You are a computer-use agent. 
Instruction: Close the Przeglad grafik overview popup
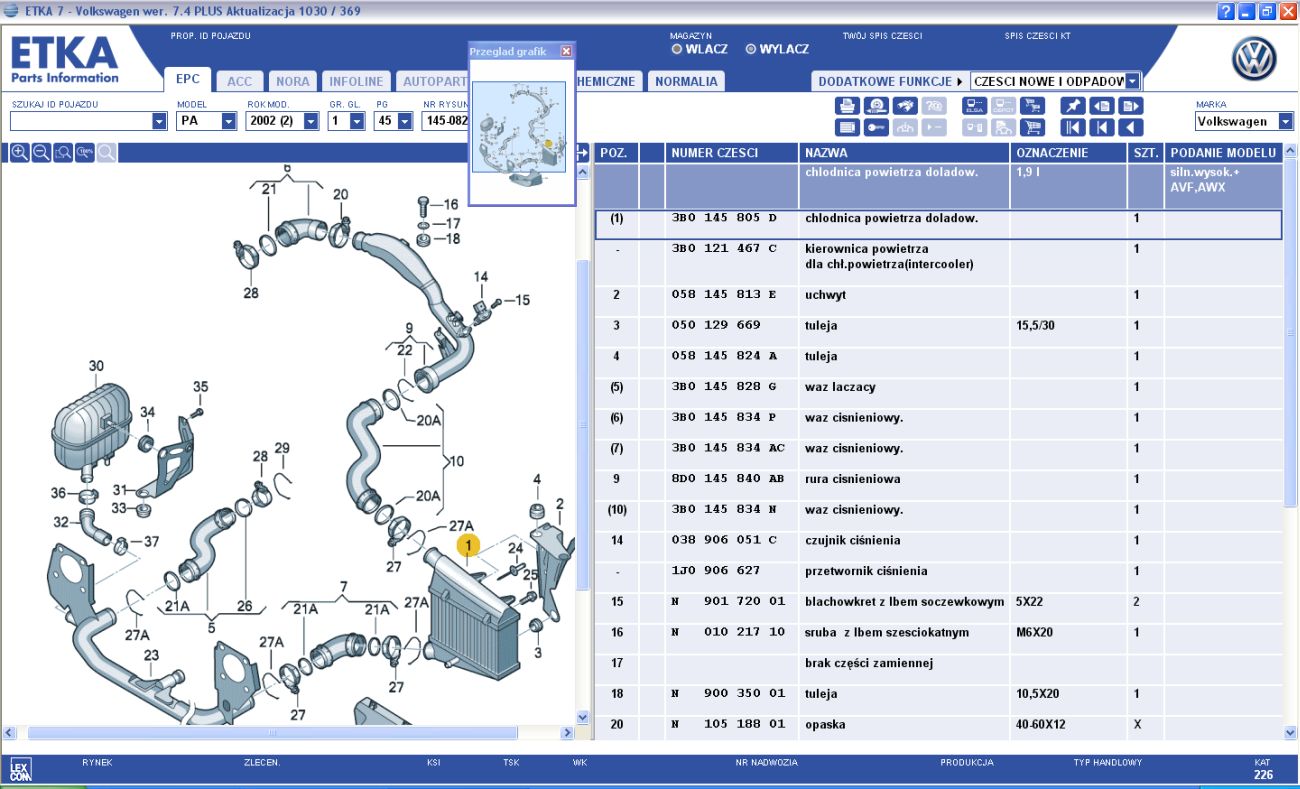pos(566,51)
